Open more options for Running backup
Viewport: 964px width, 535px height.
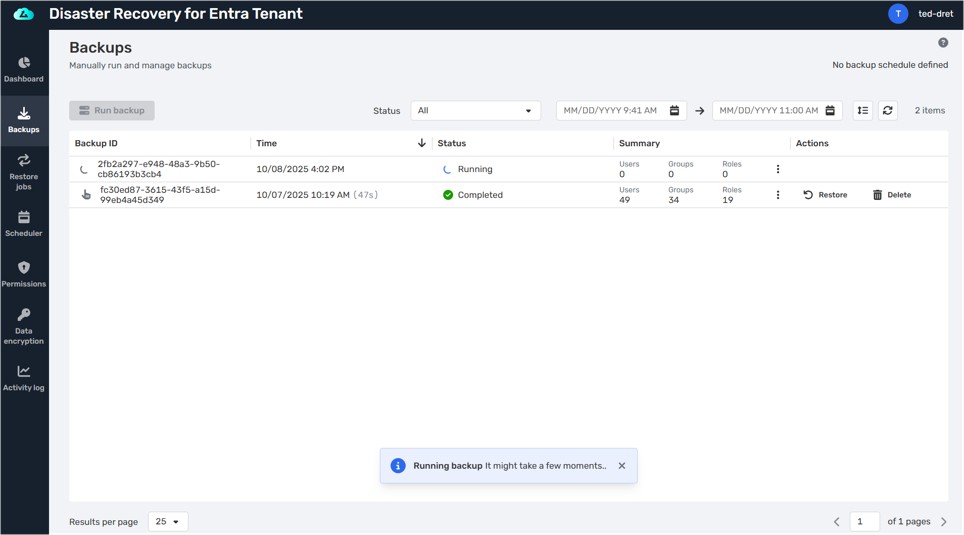pos(778,169)
